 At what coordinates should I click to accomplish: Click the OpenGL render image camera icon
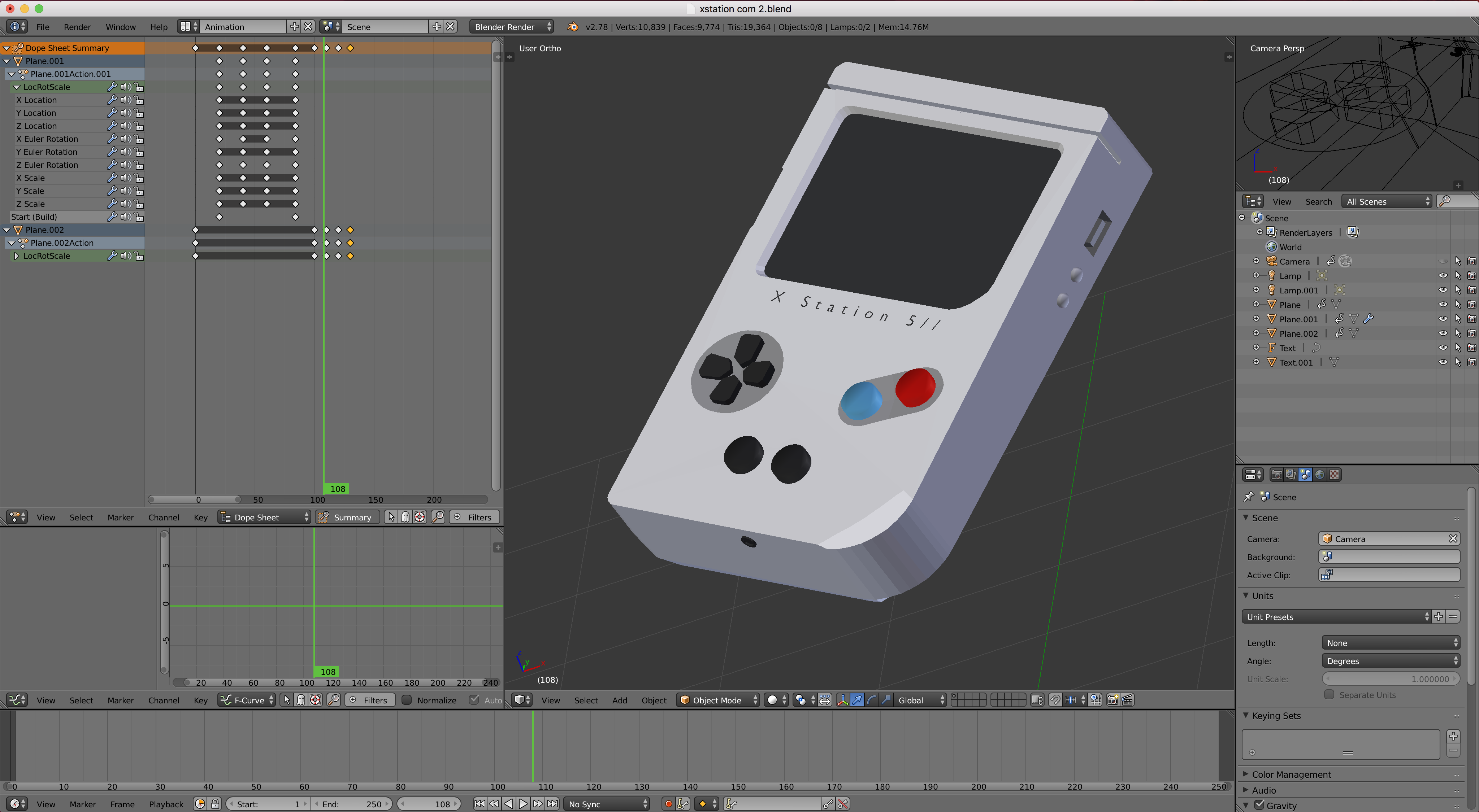click(x=1113, y=700)
